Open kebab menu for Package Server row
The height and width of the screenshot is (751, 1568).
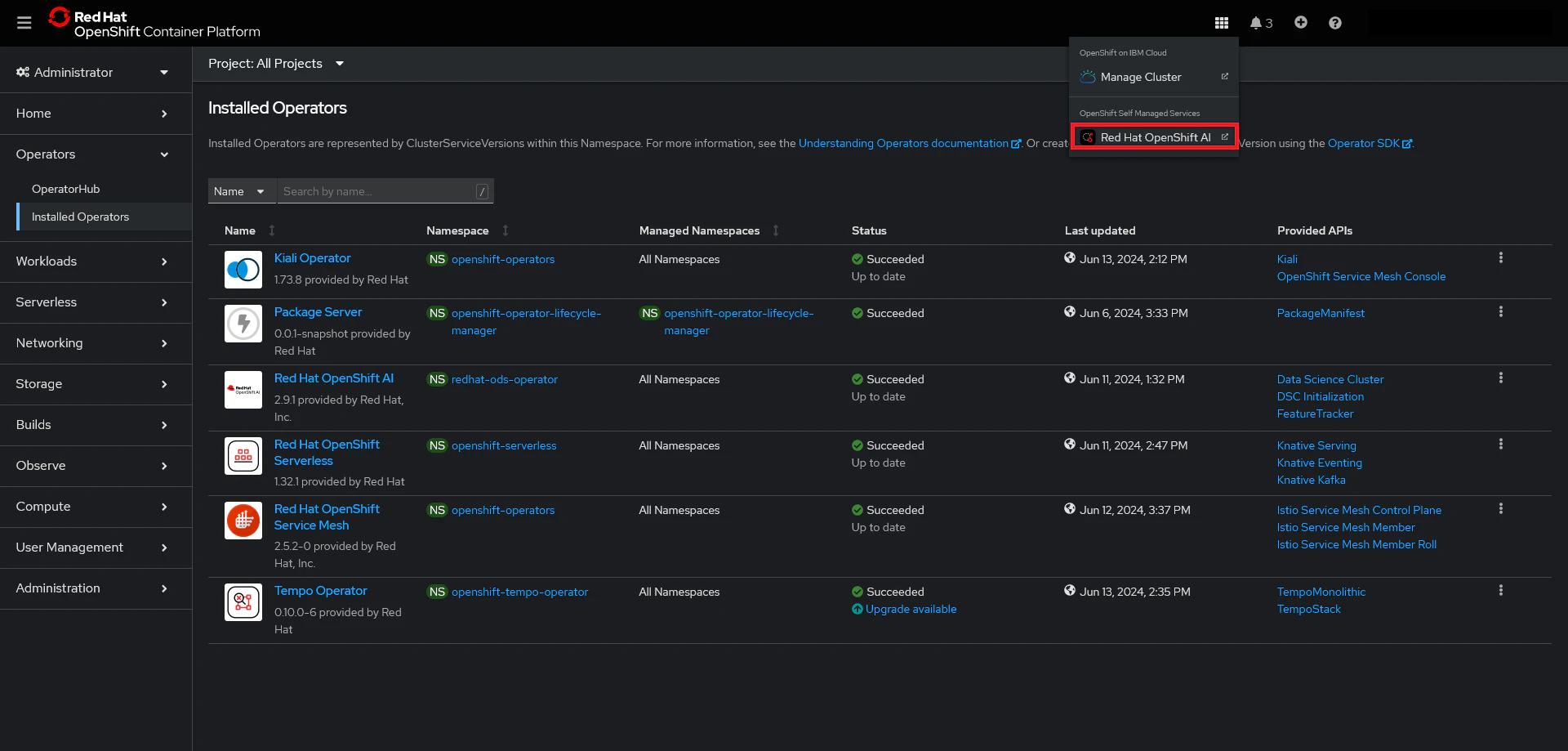tap(1501, 312)
